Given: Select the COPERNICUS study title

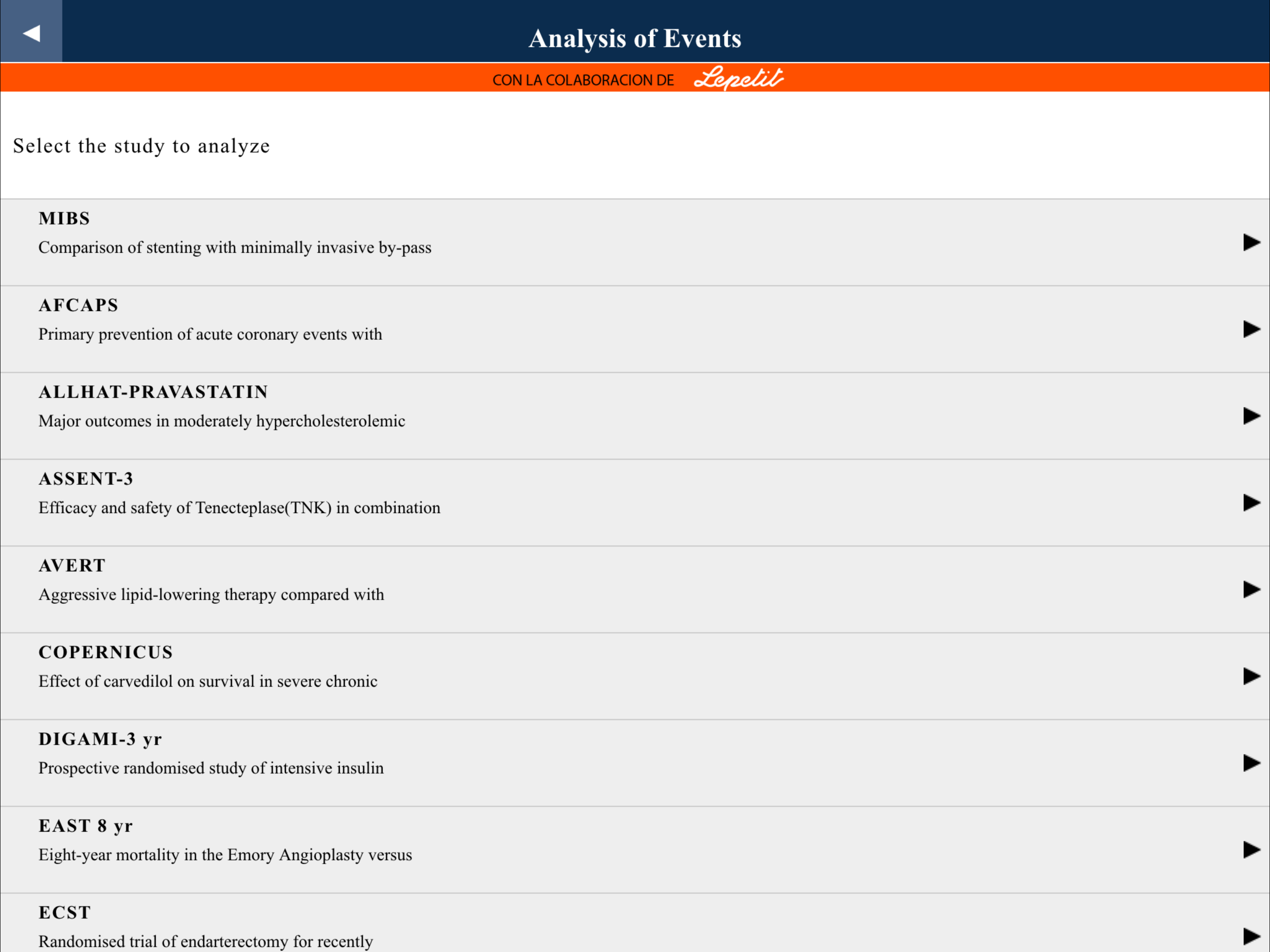Looking at the screenshot, I should point(106,652).
